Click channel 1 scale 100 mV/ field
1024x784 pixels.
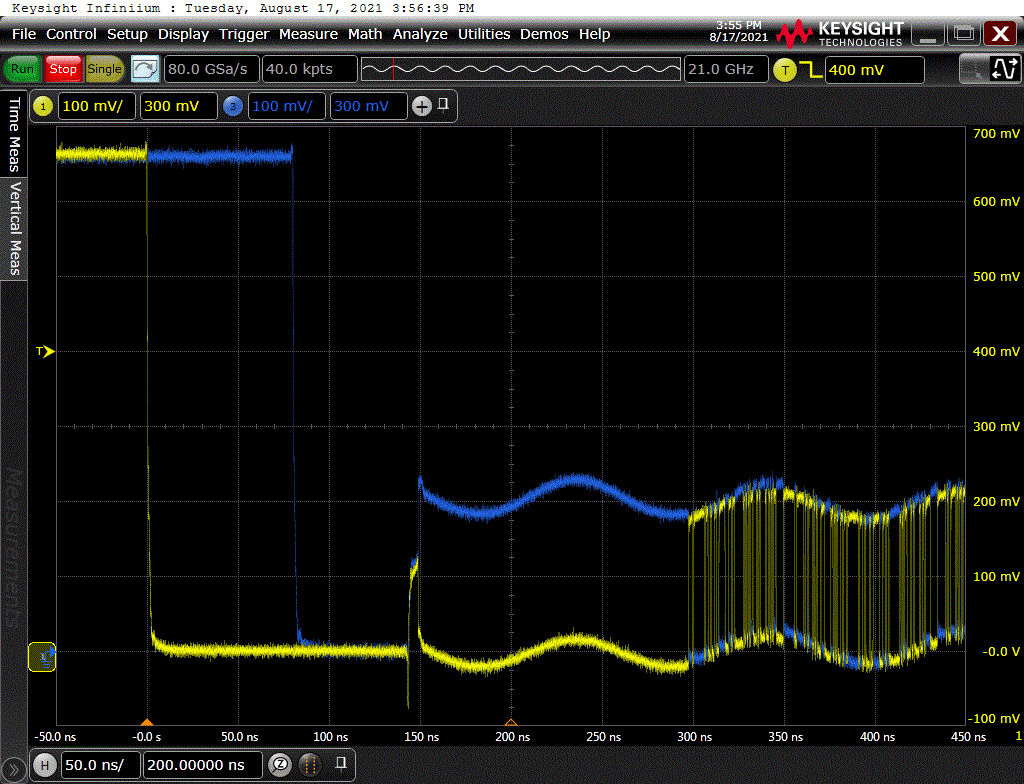[97, 106]
